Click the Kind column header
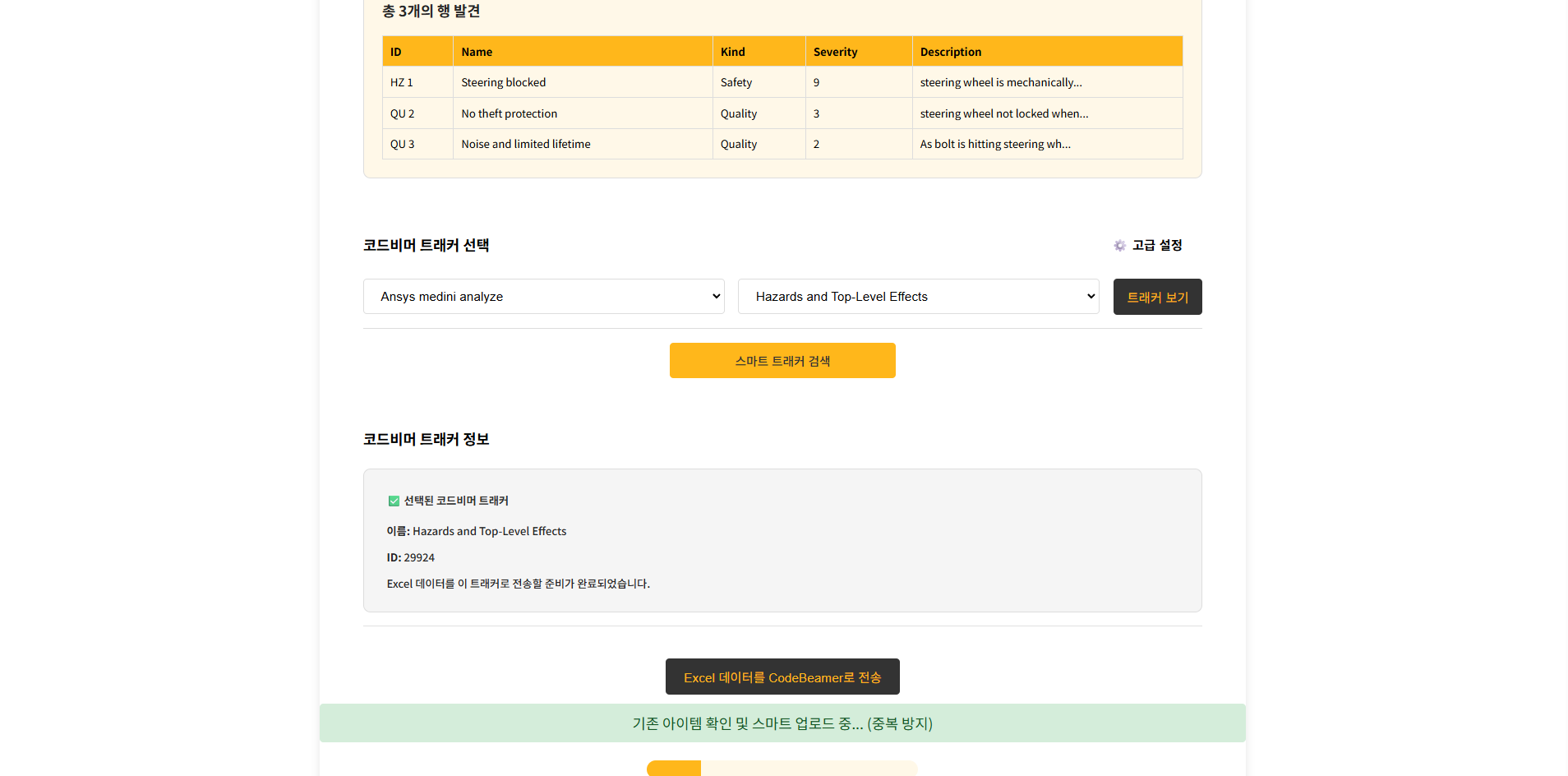Viewport: 1568px width, 776px height. [732, 51]
